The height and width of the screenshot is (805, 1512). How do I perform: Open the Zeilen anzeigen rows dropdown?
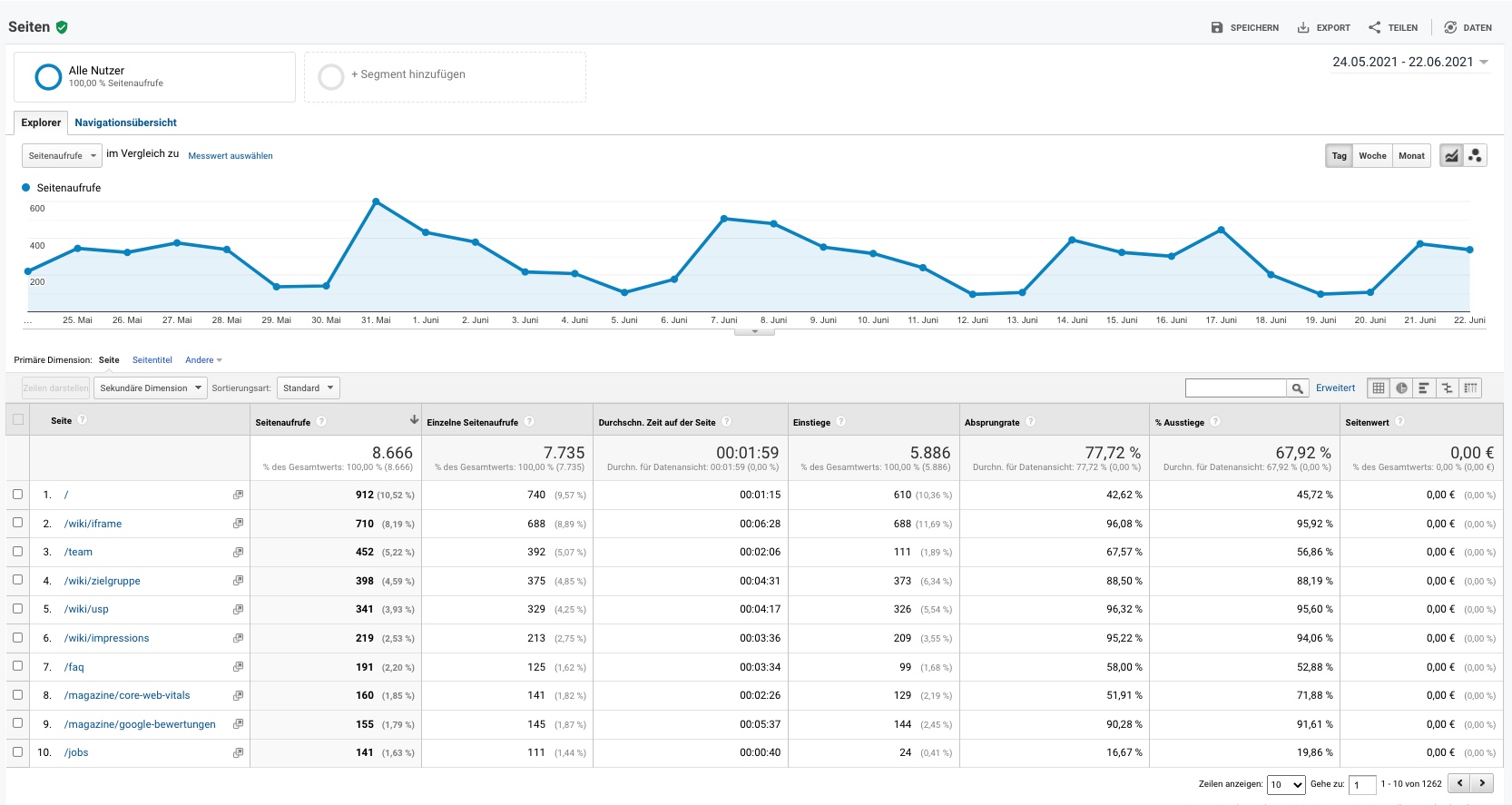tap(1286, 784)
